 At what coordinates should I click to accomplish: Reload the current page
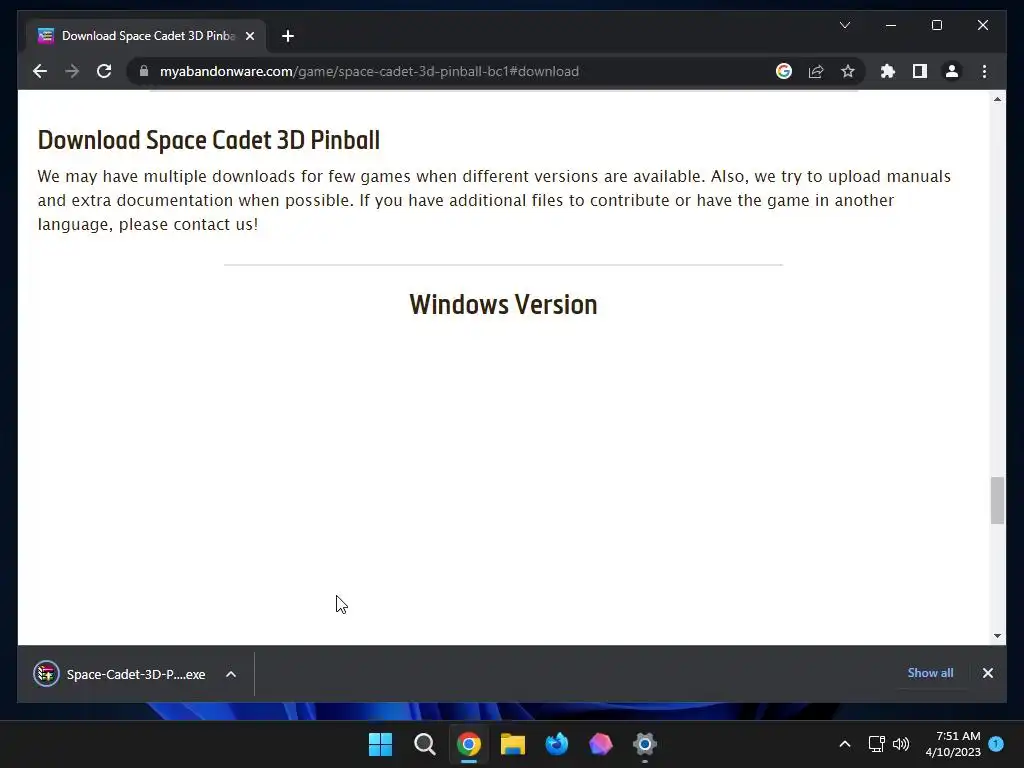click(104, 71)
